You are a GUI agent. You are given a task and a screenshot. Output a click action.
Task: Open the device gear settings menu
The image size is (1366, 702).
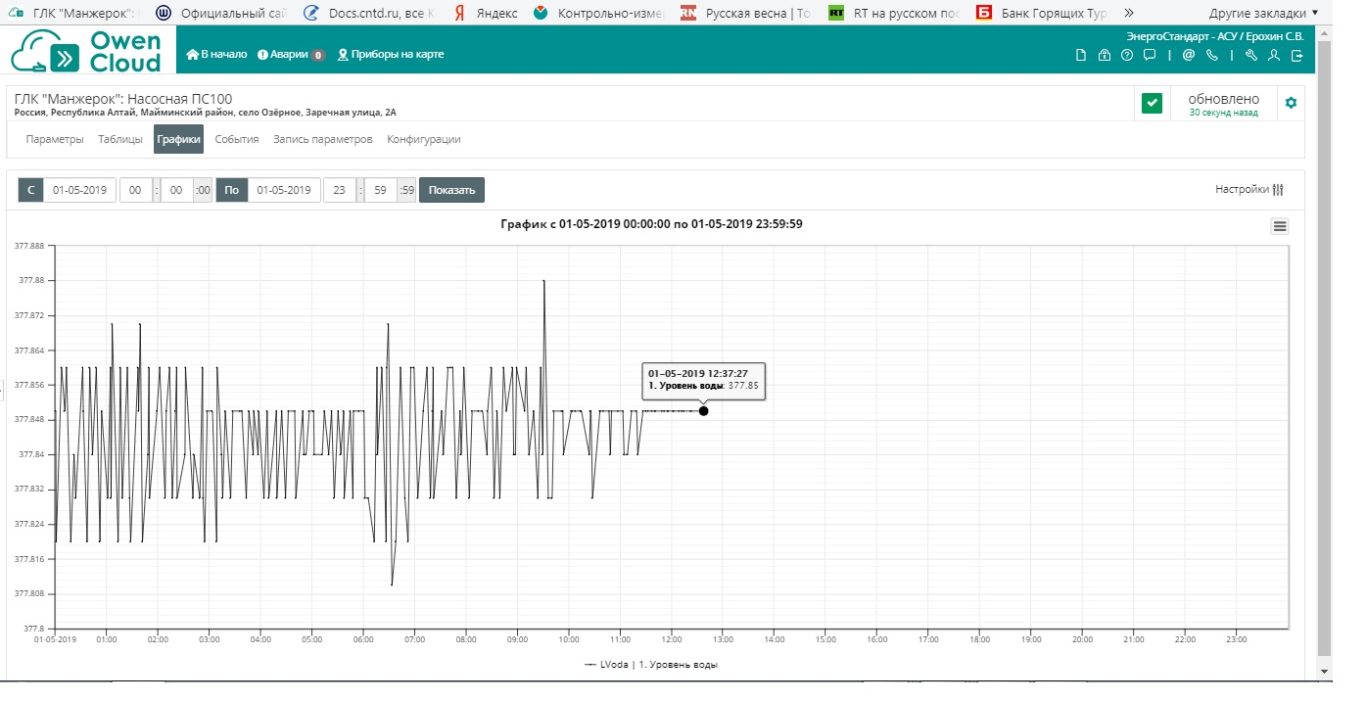click(x=1290, y=103)
